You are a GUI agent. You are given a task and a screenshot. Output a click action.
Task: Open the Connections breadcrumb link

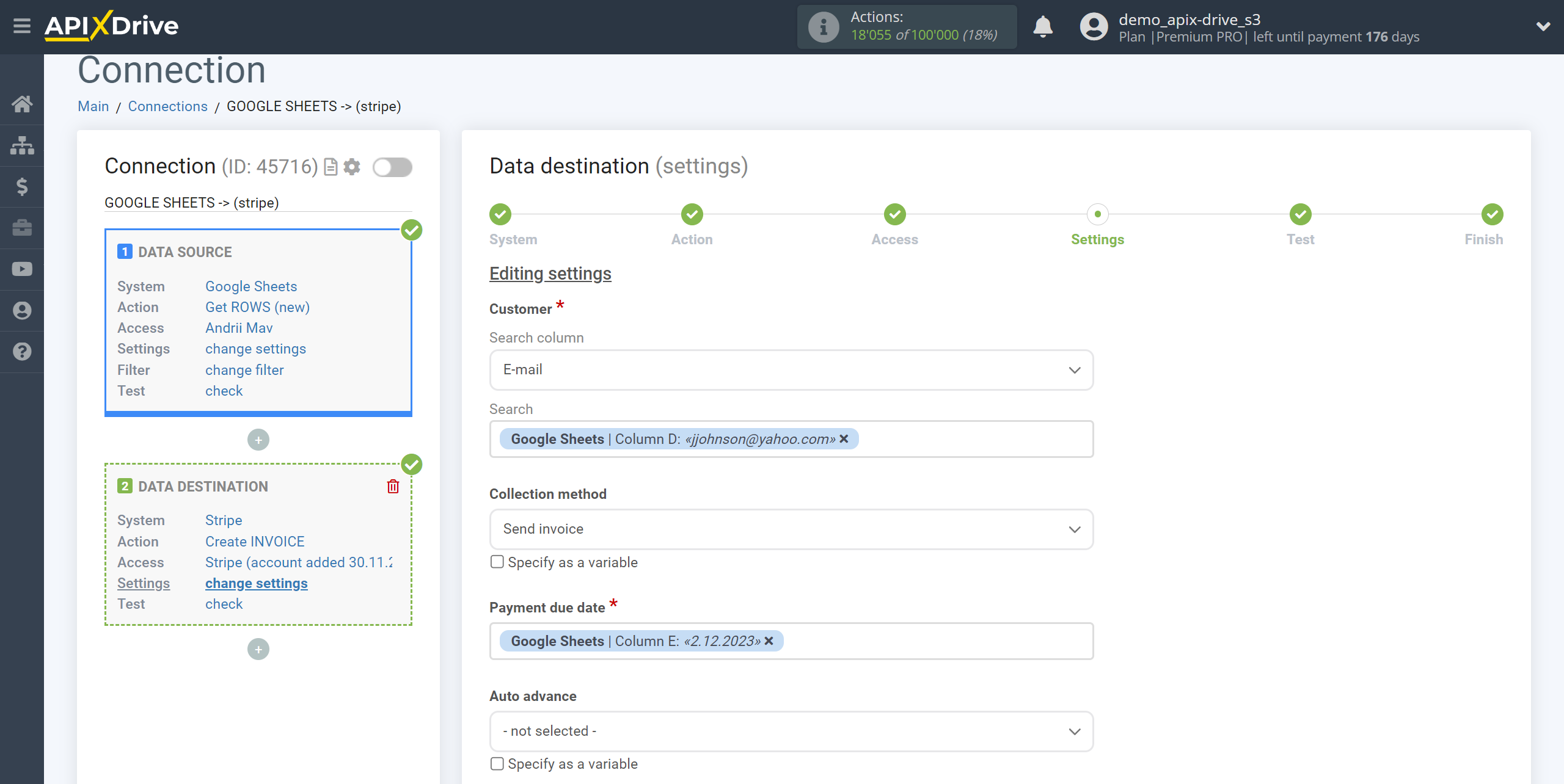[168, 106]
